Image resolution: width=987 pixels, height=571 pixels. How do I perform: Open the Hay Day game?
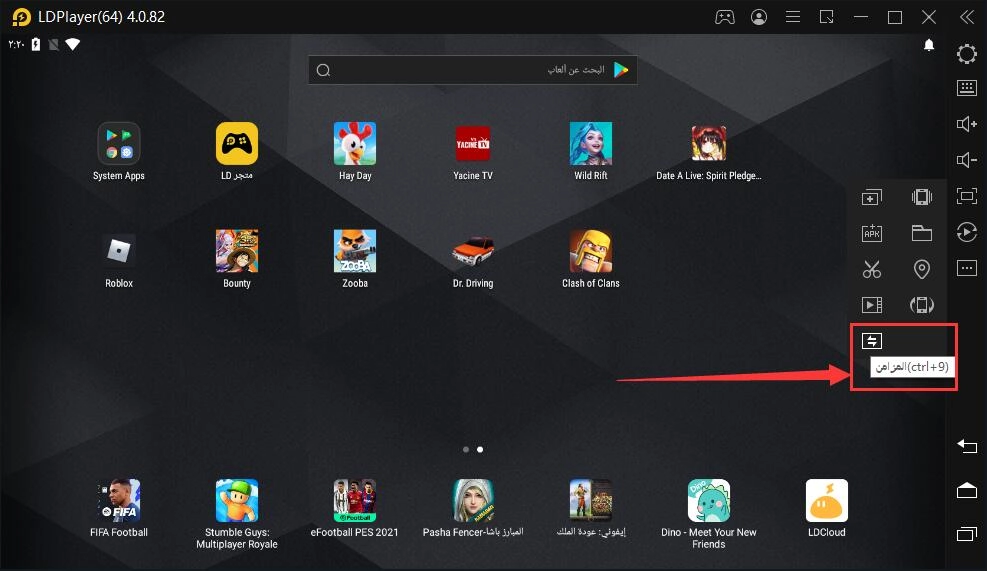tap(355, 144)
